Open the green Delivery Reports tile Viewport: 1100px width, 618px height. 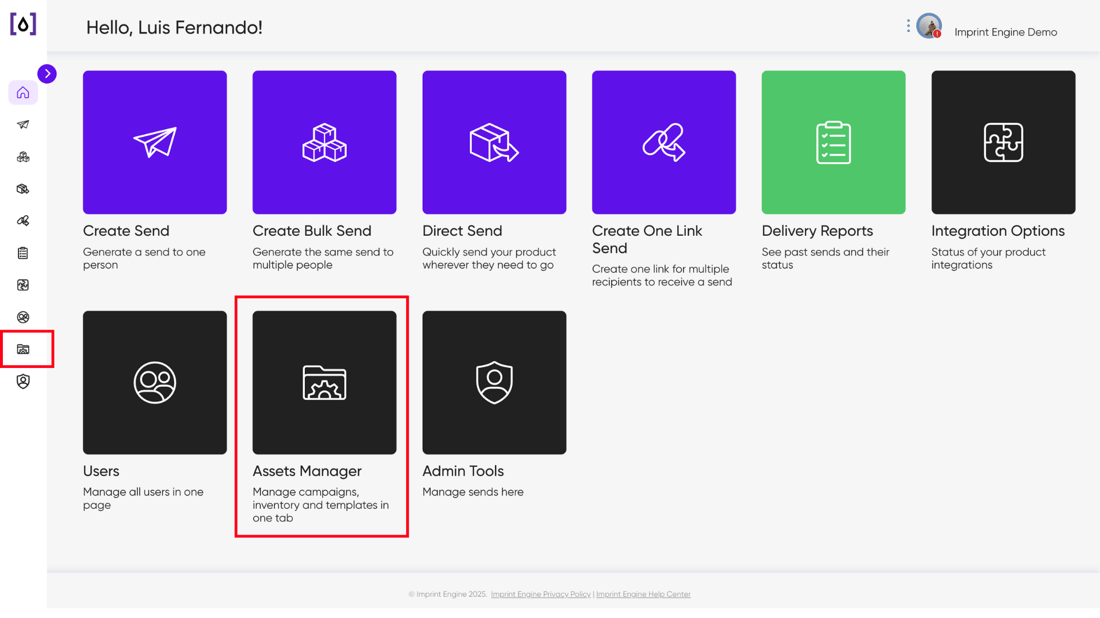pyautogui.click(x=833, y=142)
